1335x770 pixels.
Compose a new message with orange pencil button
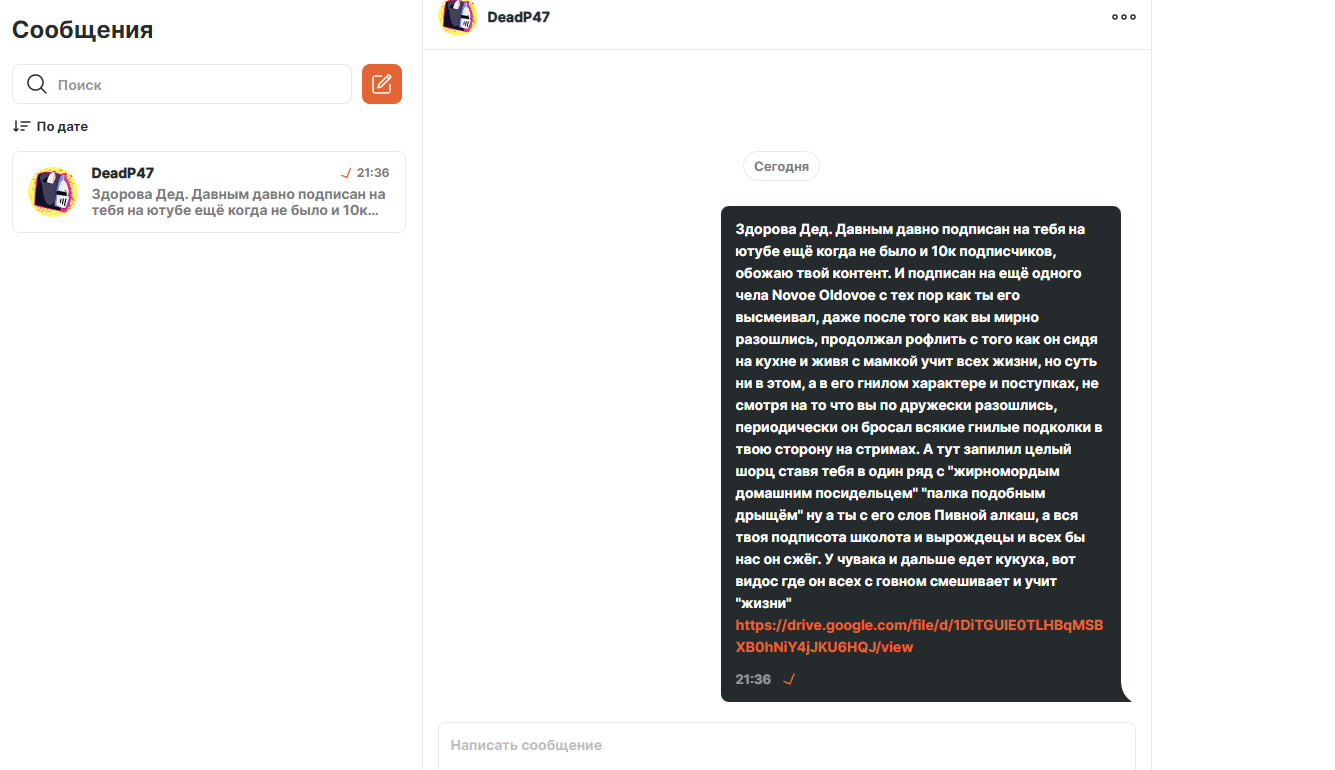tap(382, 84)
